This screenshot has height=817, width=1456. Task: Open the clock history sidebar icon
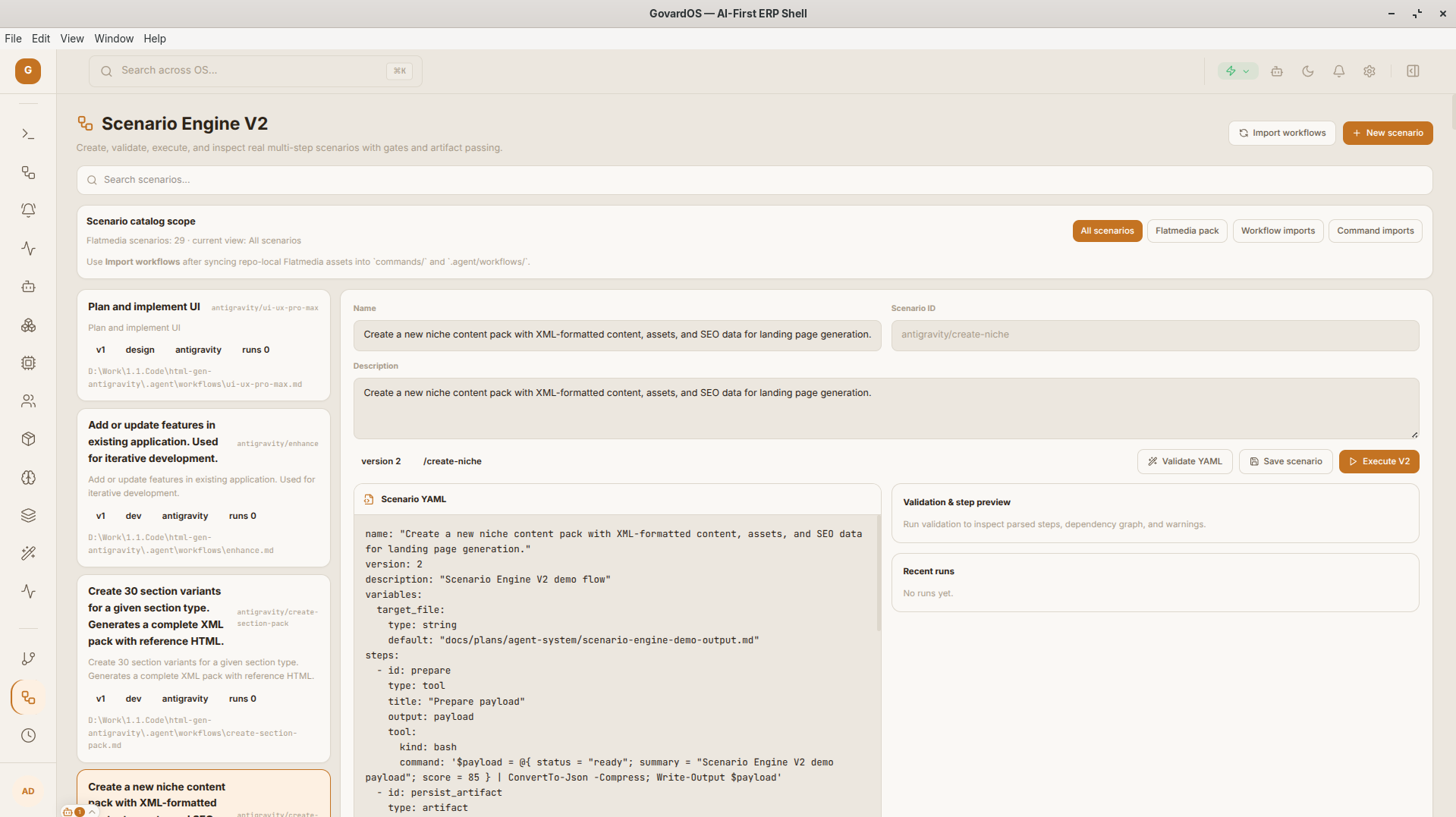point(28,735)
